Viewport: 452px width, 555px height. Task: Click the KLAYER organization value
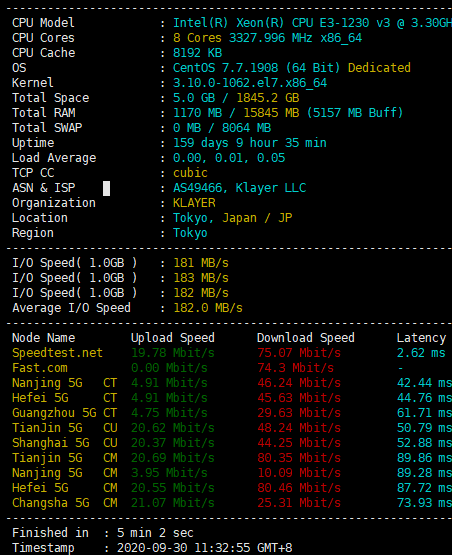(194, 203)
